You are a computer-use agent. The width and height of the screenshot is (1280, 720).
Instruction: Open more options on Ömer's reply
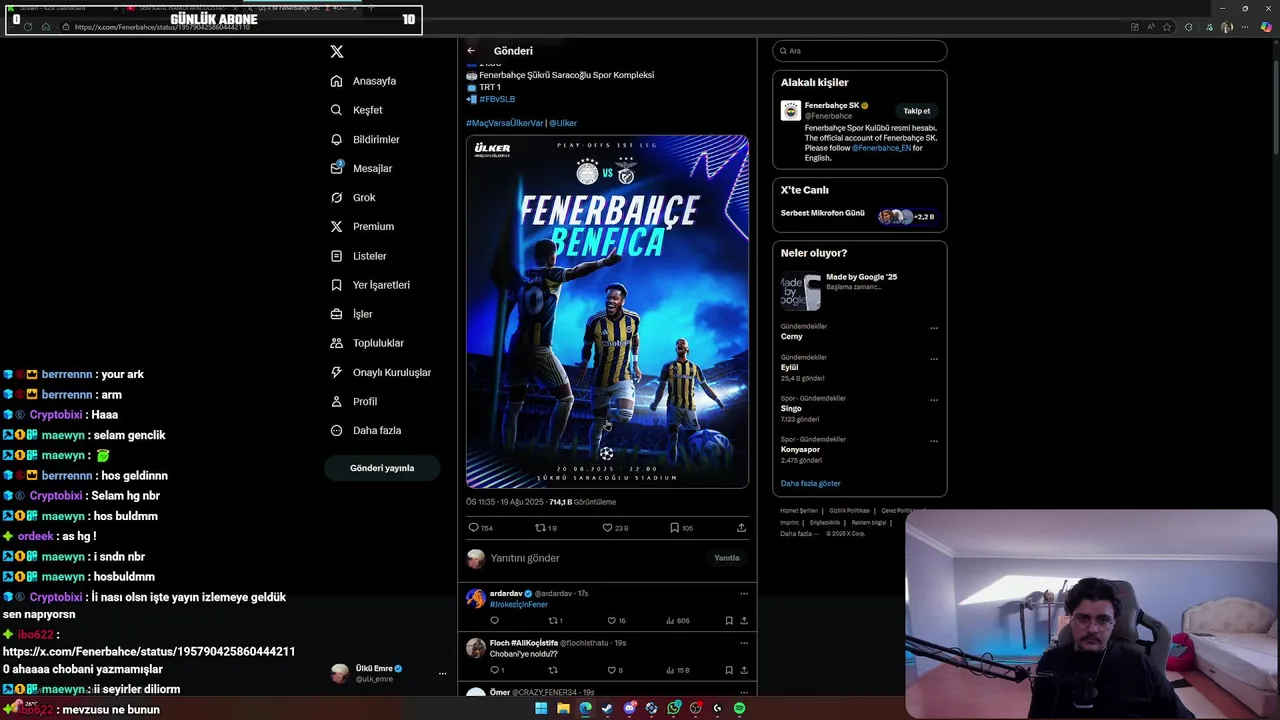pos(743,692)
